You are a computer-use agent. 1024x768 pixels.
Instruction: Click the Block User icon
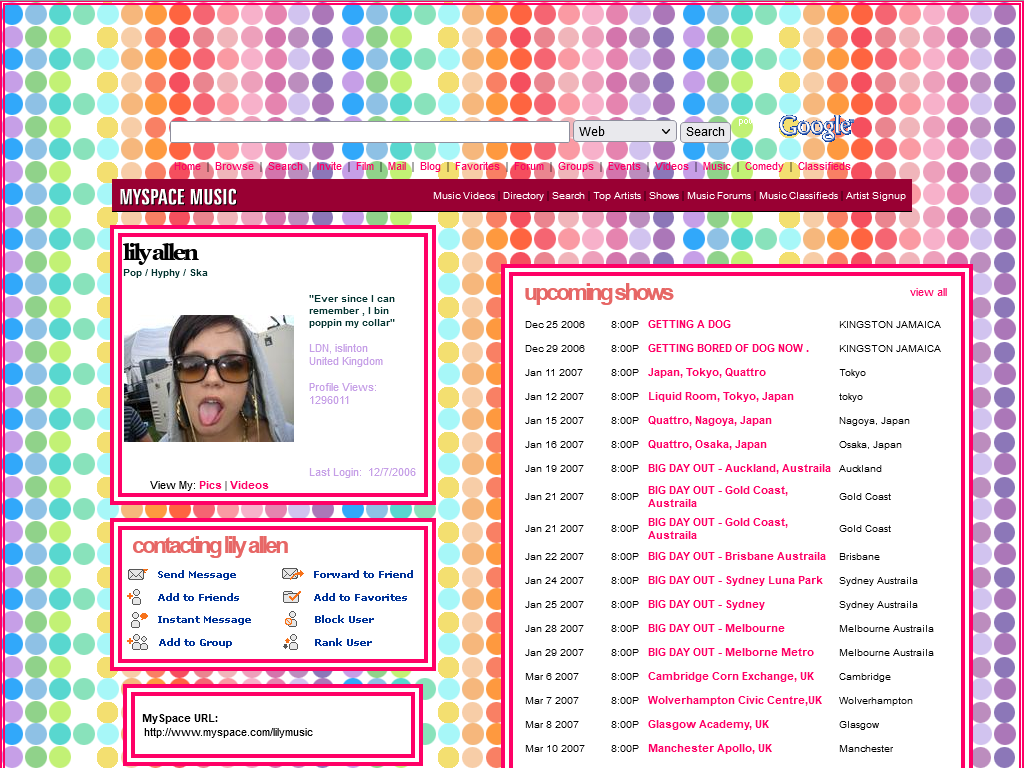tap(291, 619)
